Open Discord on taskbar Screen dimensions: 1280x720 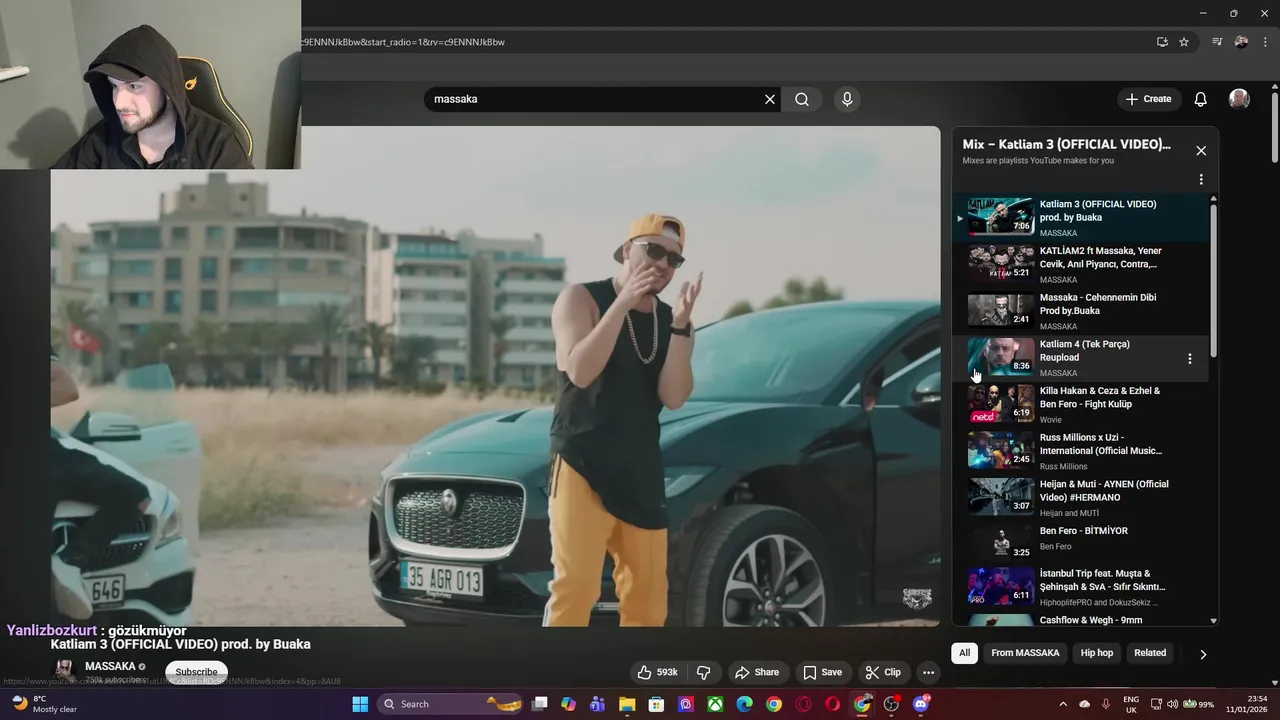pos(921,704)
